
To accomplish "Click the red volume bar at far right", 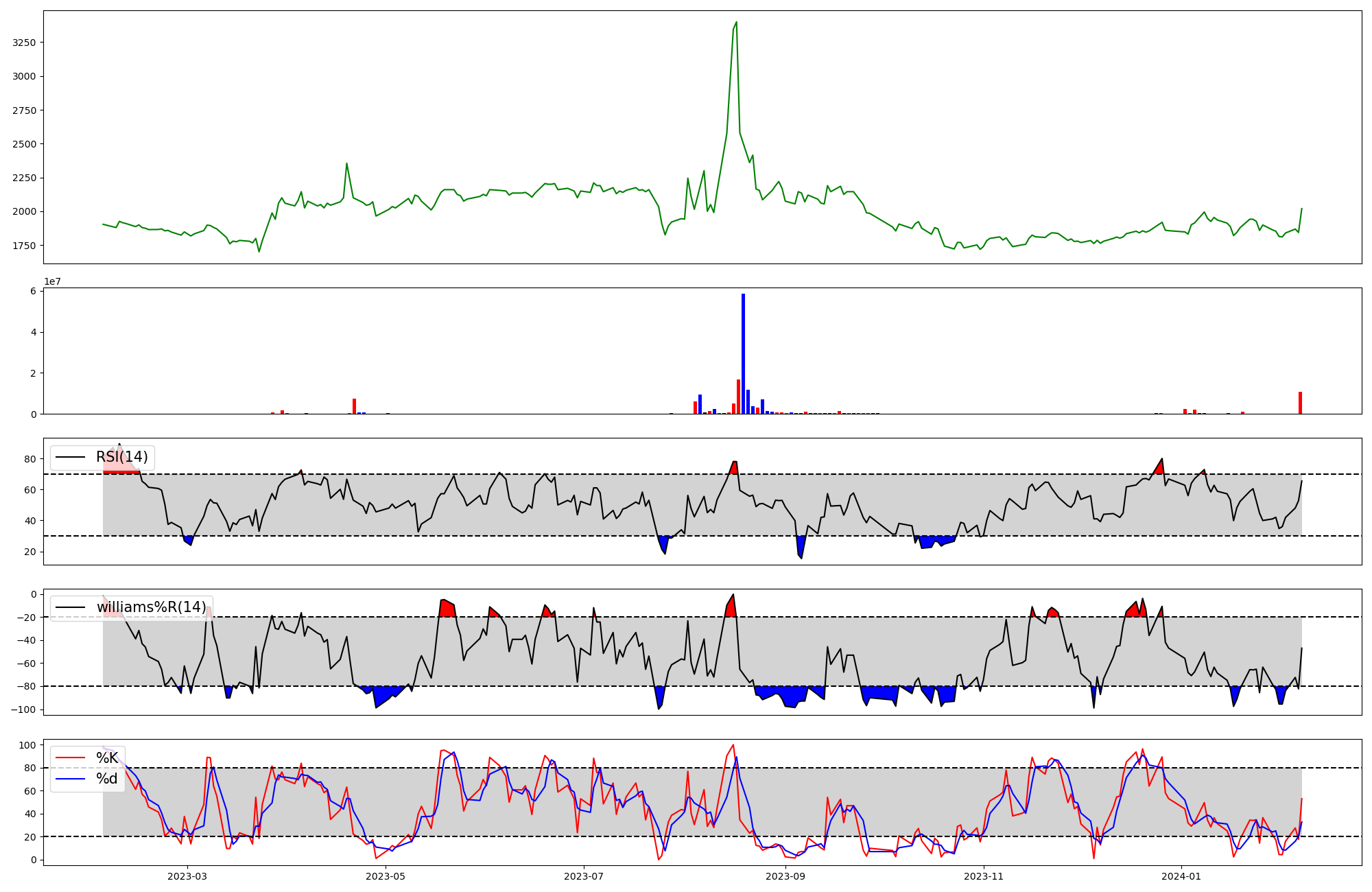I will pyautogui.click(x=1300, y=403).
